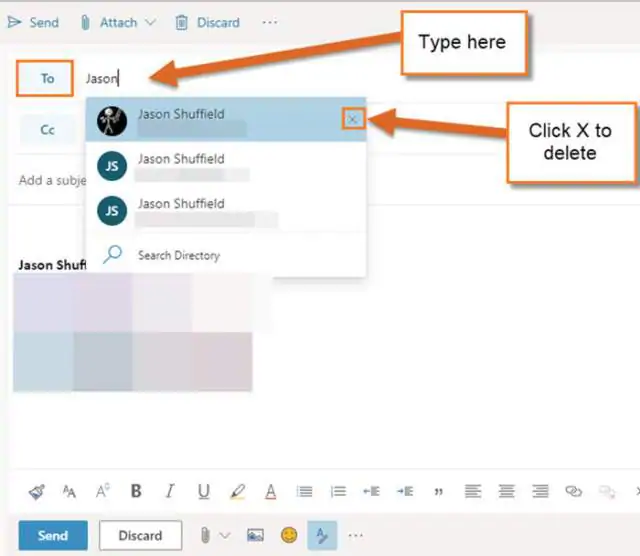This screenshot has height=556, width=640.
Task: Toggle the formatting options button
Action: (x=322, y=535)
